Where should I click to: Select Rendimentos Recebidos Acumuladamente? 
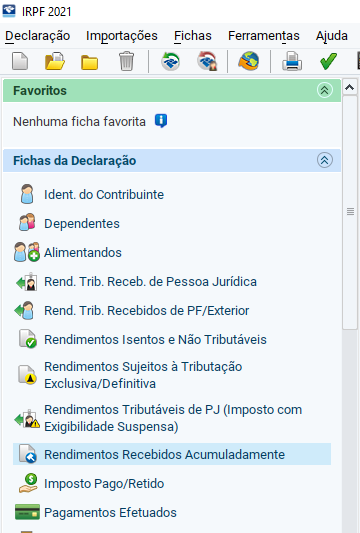click(172, 454)
